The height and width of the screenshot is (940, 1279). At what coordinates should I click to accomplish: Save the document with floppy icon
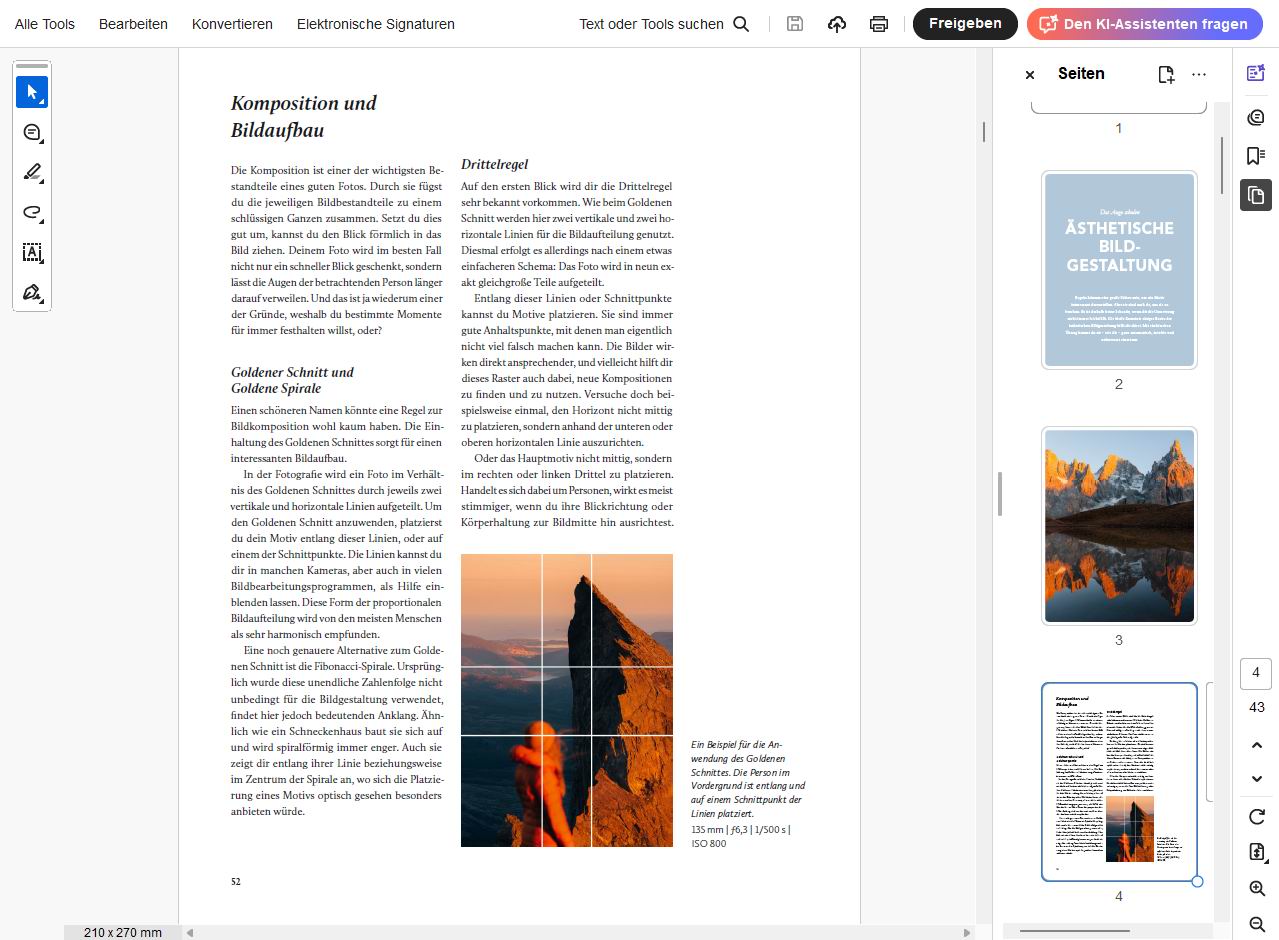[x=795, y=24]
